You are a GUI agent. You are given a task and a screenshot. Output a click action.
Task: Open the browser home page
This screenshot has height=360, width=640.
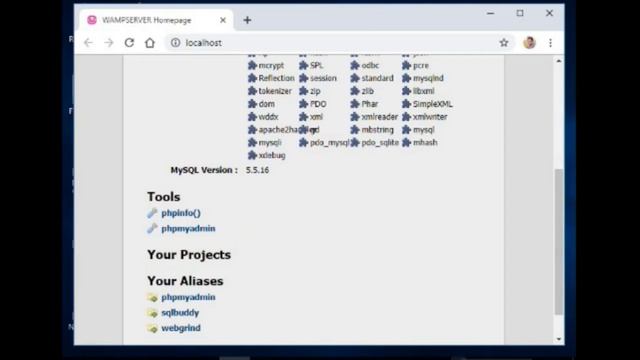tap(150, 43)
